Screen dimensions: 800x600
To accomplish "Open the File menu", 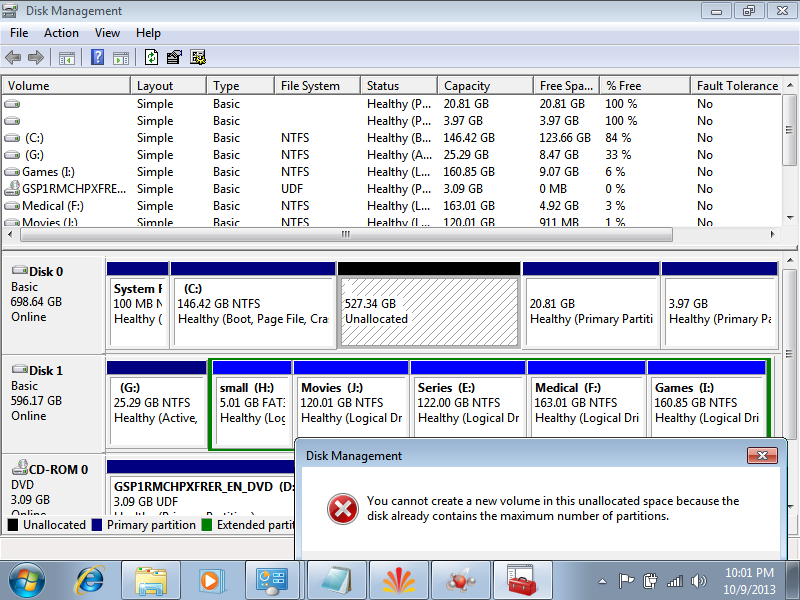I will (18, 32).
